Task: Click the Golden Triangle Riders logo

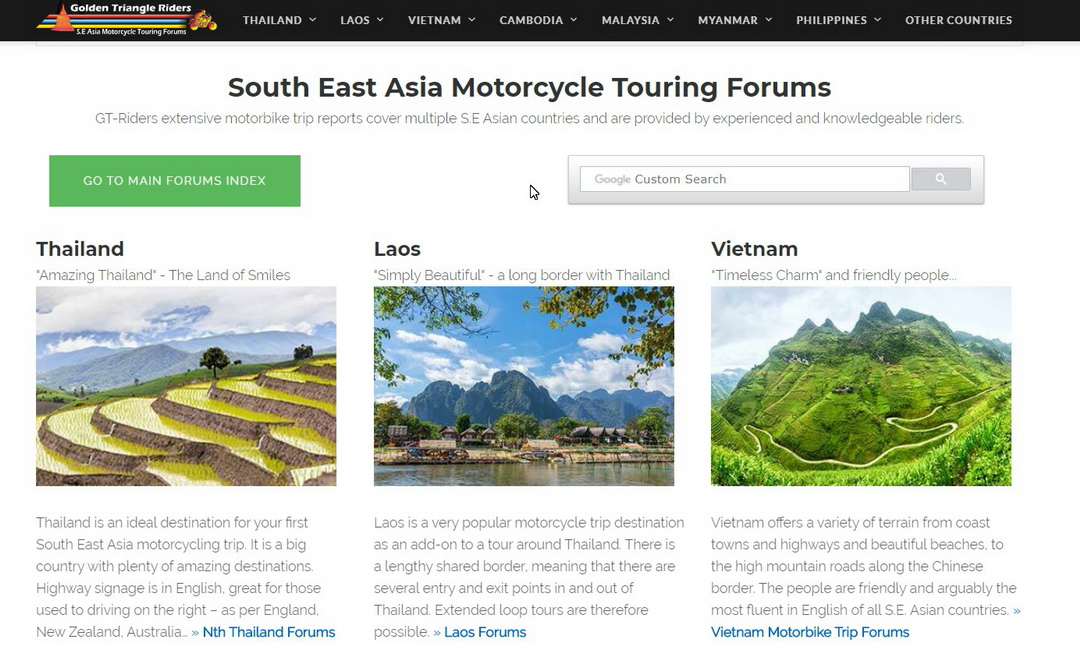Action: (127, 18)
